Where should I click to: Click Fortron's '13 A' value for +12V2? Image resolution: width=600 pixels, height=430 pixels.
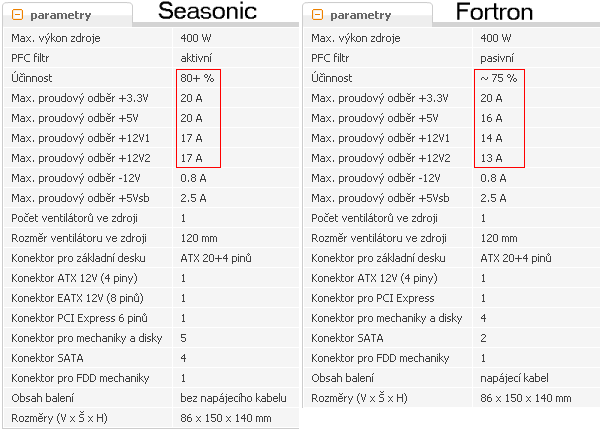pyautogui.click(x=491, y=157)
